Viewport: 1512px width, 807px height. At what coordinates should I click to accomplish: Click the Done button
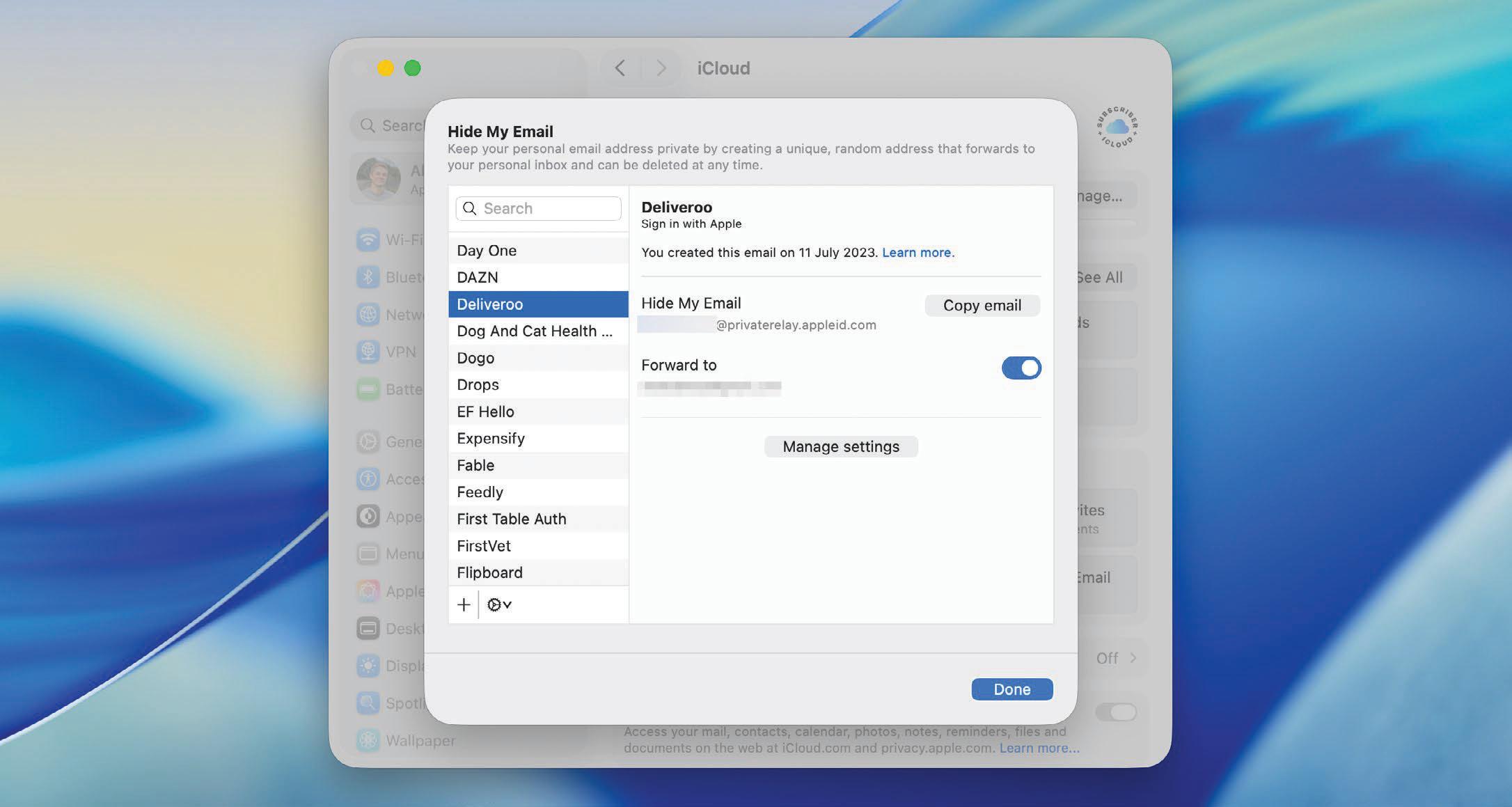(x=1012, y=689)
